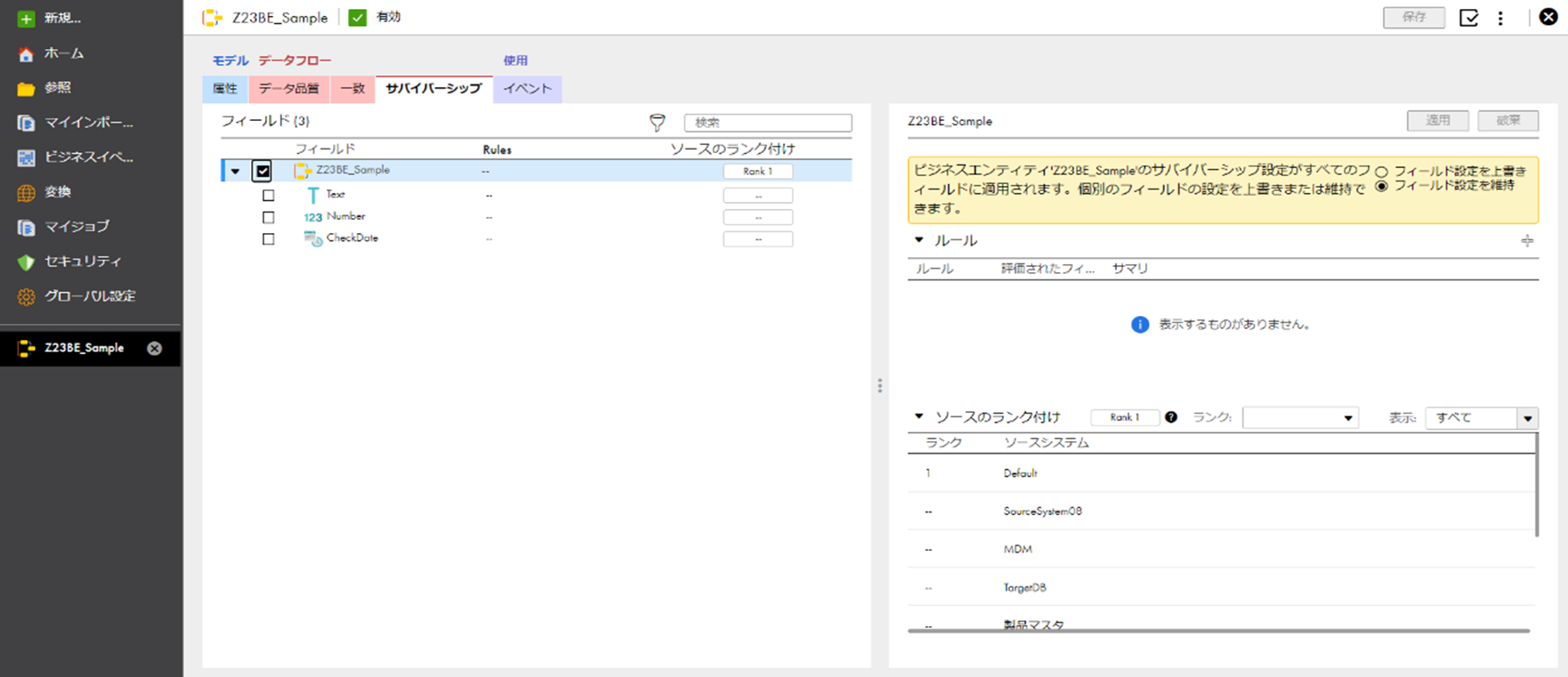Click Rank 1 button beside Source Ranking heading
Screen dimensions: 1568x677
click(1125, 417)
